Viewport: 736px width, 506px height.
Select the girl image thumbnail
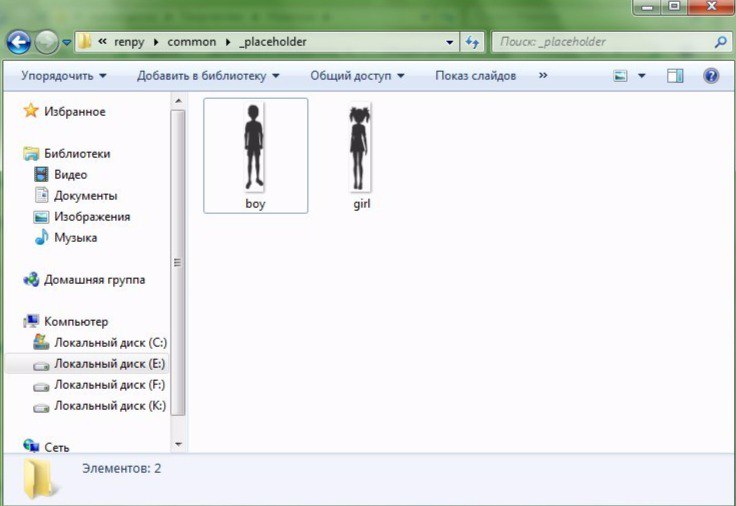(360, 147)
